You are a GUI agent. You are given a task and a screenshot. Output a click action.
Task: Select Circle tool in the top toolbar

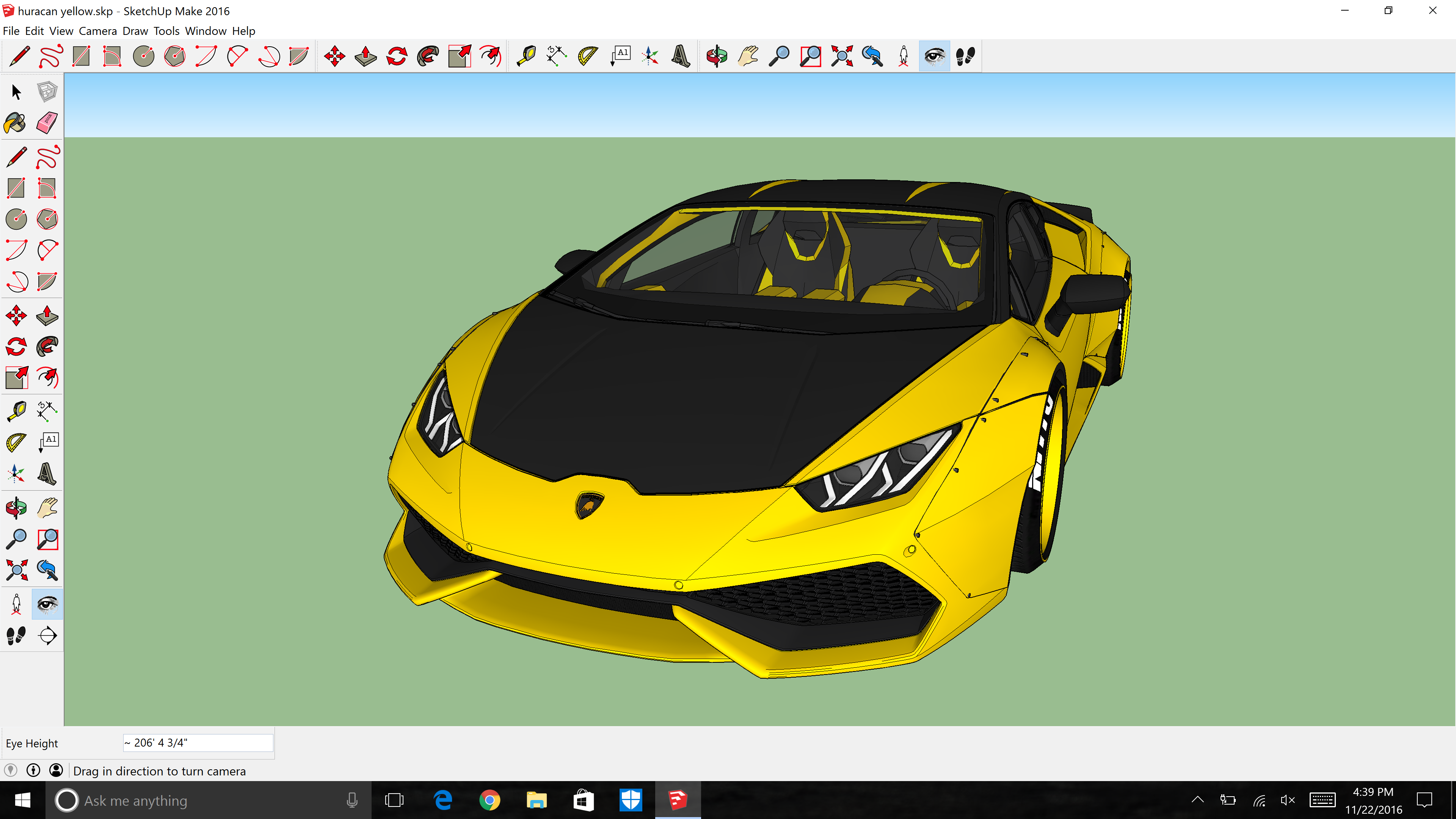click(x=144, y=56)
